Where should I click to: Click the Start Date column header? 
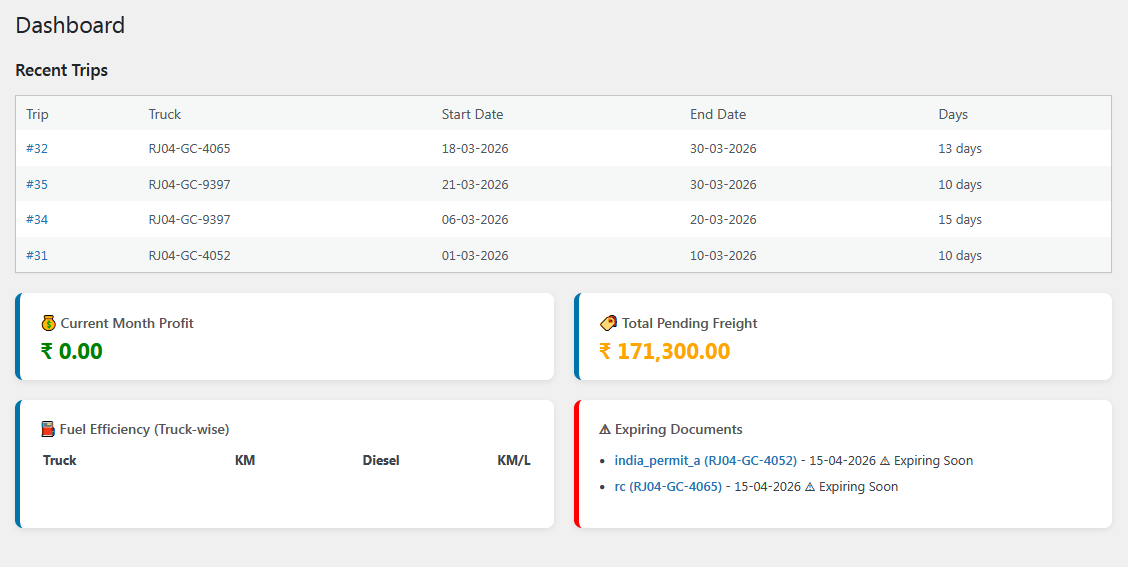click(472, 114)
